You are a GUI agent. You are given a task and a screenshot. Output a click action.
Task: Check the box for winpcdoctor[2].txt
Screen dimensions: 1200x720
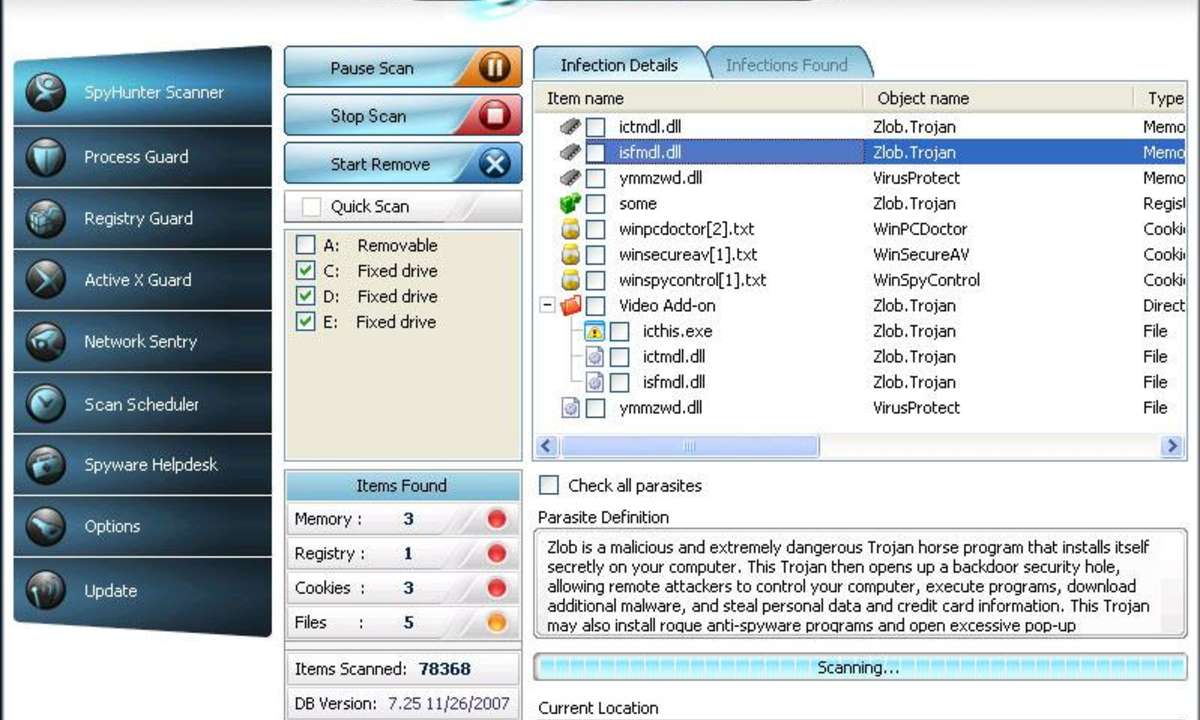(596, 229)
